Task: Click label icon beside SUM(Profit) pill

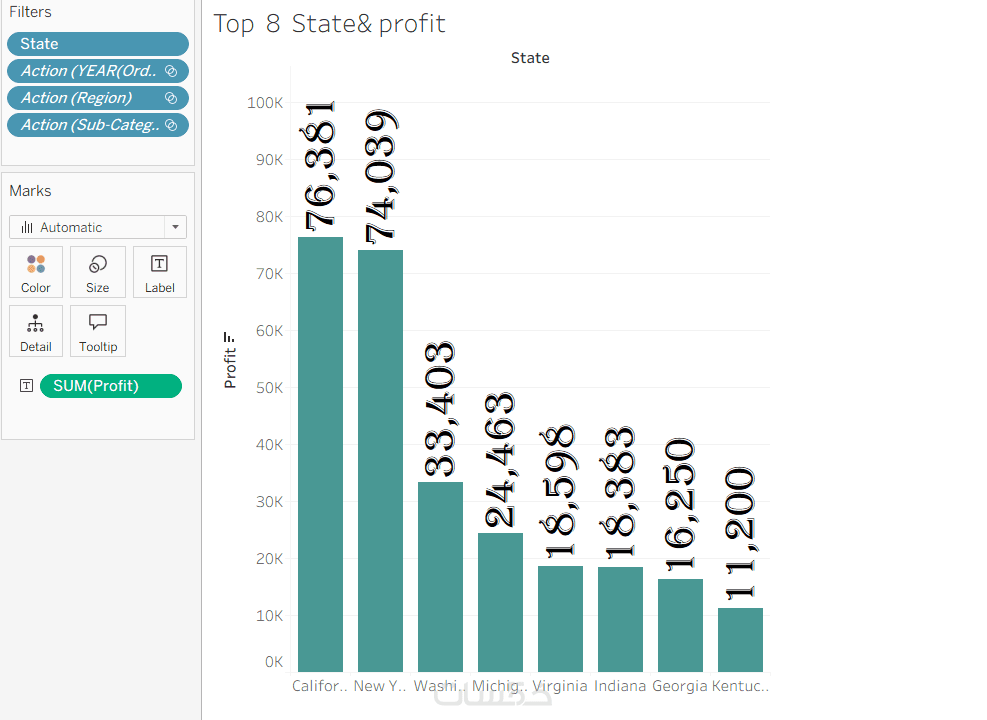Action: point(26,386)
